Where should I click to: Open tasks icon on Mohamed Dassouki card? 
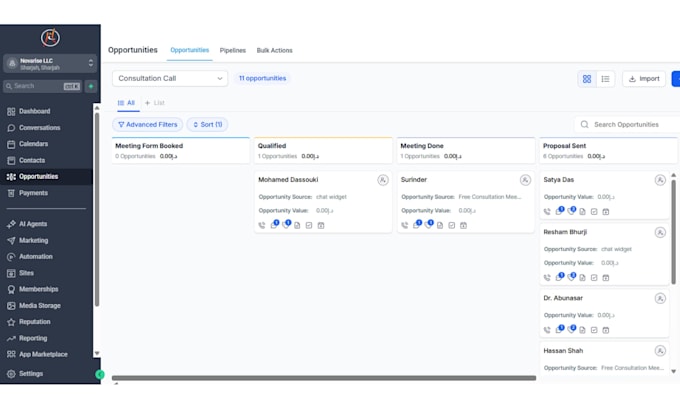[309, 226]
